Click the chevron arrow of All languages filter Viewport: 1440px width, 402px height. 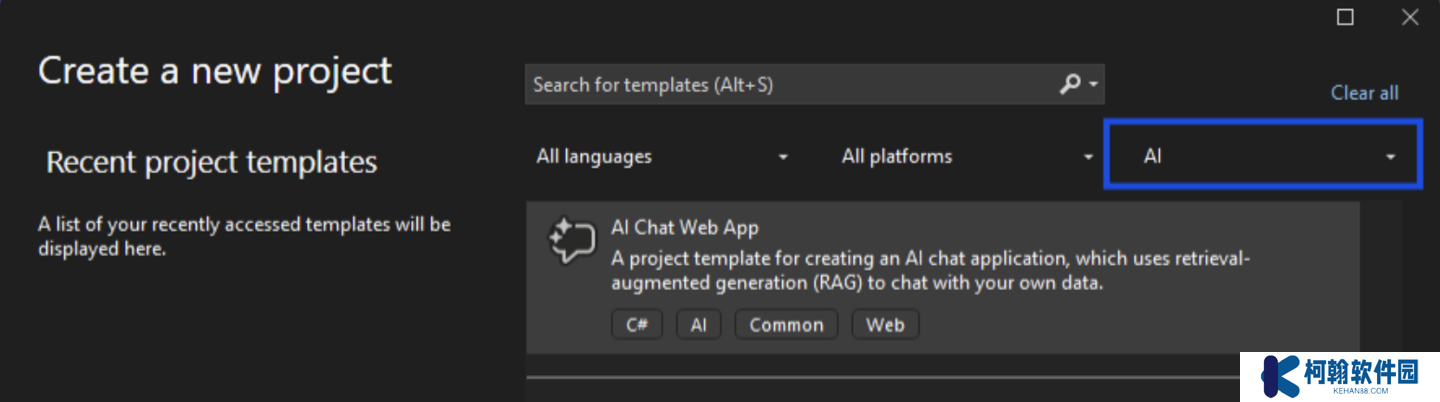(x=783, y=157)
